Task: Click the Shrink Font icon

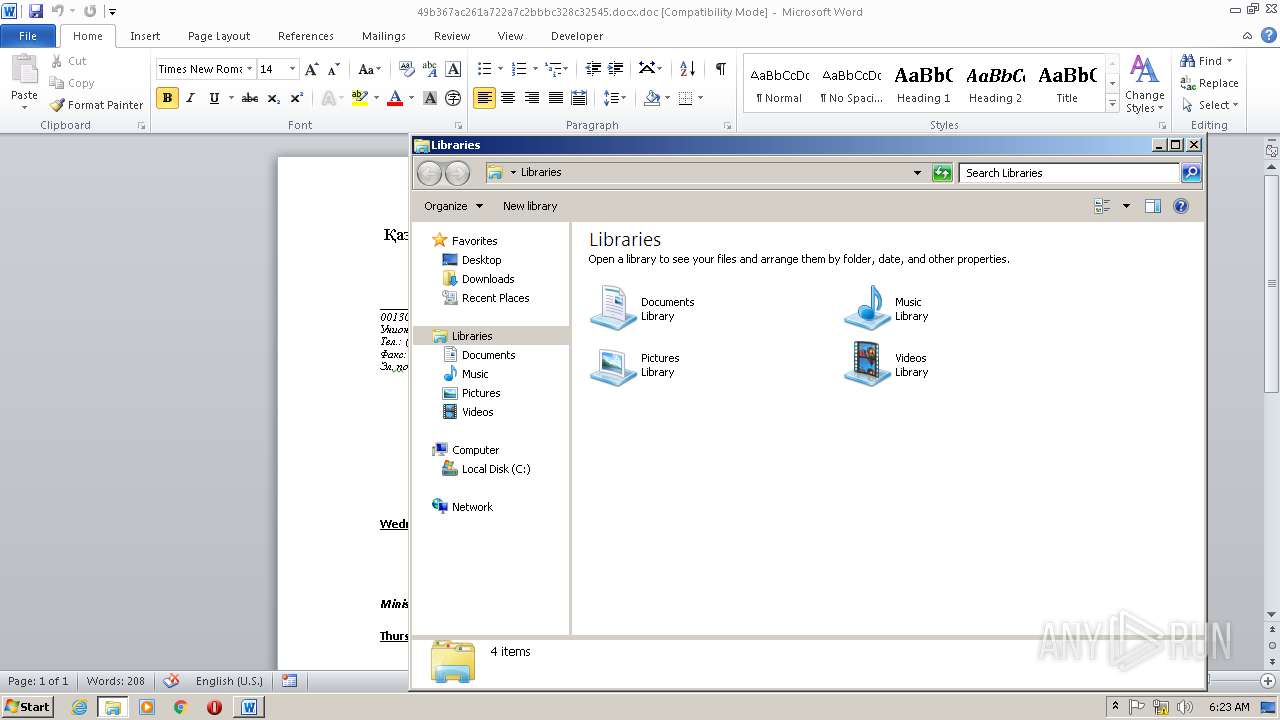Action: (334, 69)
